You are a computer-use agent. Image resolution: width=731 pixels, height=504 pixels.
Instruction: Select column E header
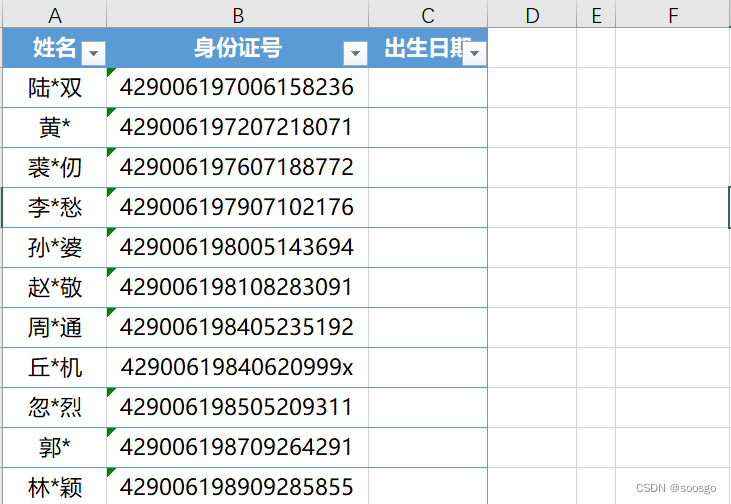point(596,15)
